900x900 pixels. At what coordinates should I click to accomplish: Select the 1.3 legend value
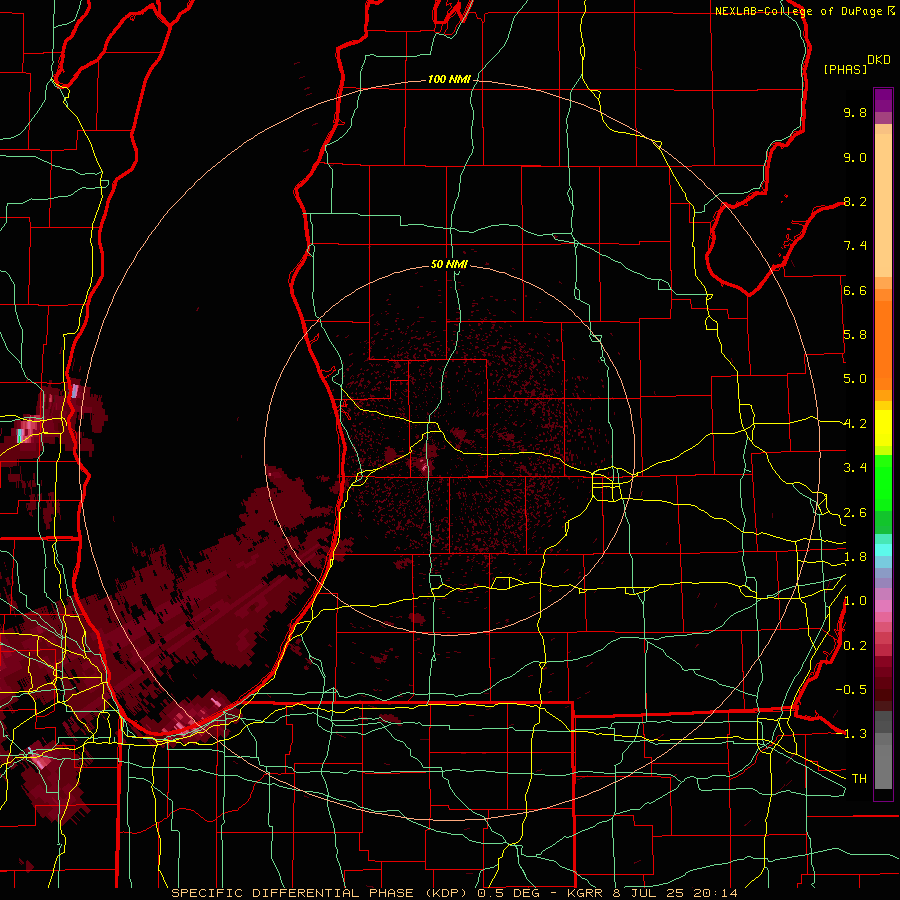tap(855, 734)
